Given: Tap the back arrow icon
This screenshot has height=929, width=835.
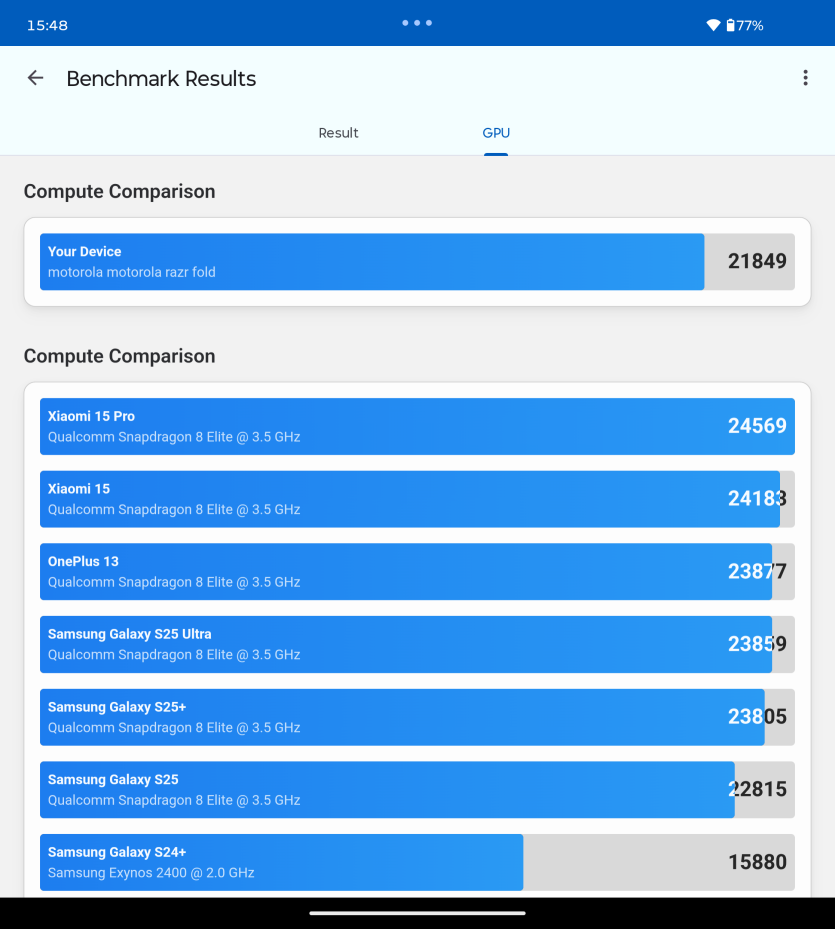Looking at the screenshot, I should [36, 78].
